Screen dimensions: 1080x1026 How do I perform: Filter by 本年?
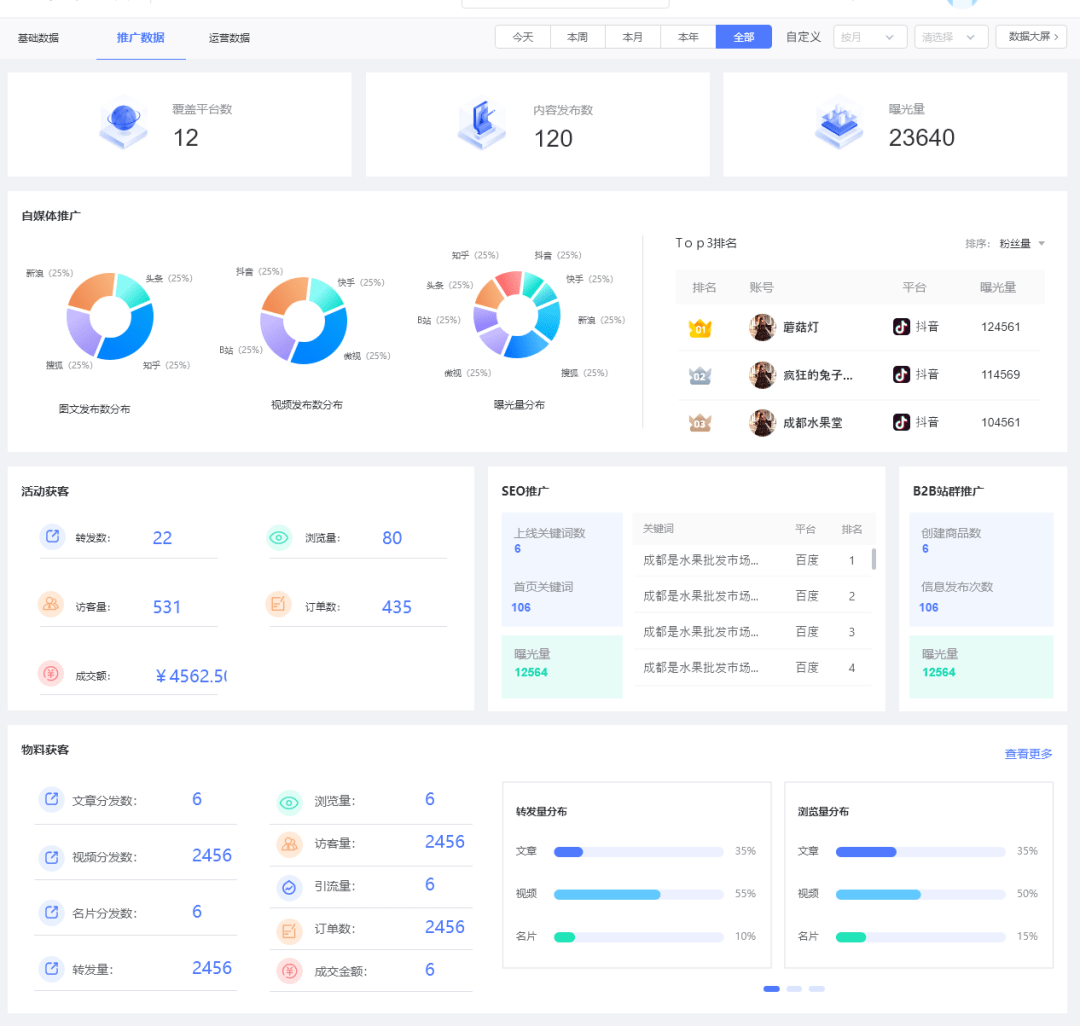click(x=688, y=37)
